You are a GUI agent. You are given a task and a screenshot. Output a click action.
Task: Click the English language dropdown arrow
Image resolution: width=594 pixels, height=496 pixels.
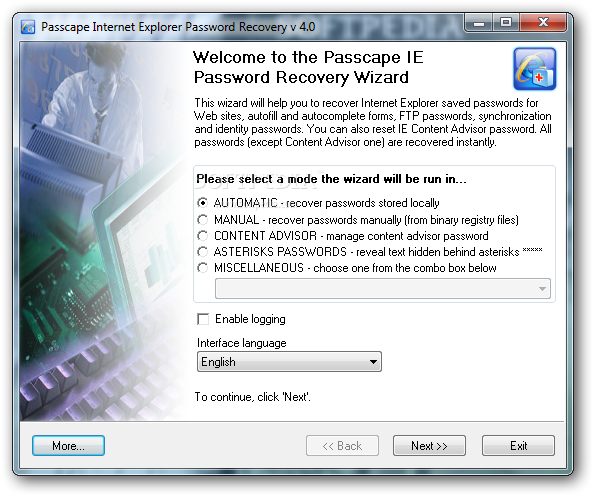coord(373,362)
